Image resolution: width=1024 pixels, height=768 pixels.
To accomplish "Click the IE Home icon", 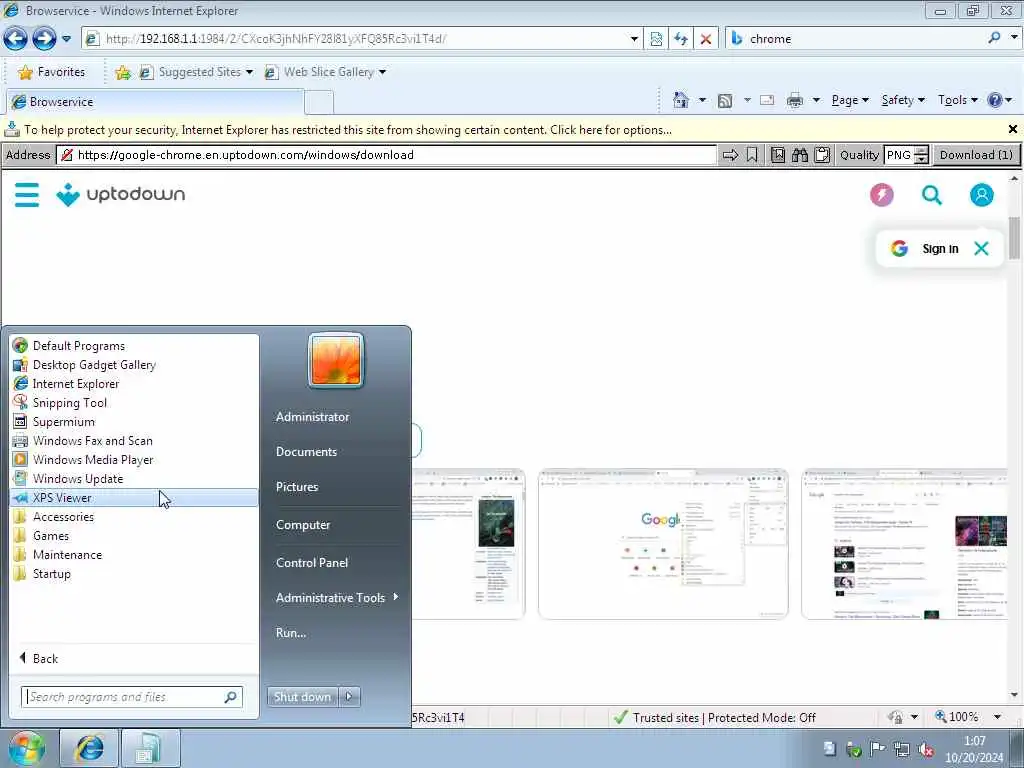I will tap(680, 100).
